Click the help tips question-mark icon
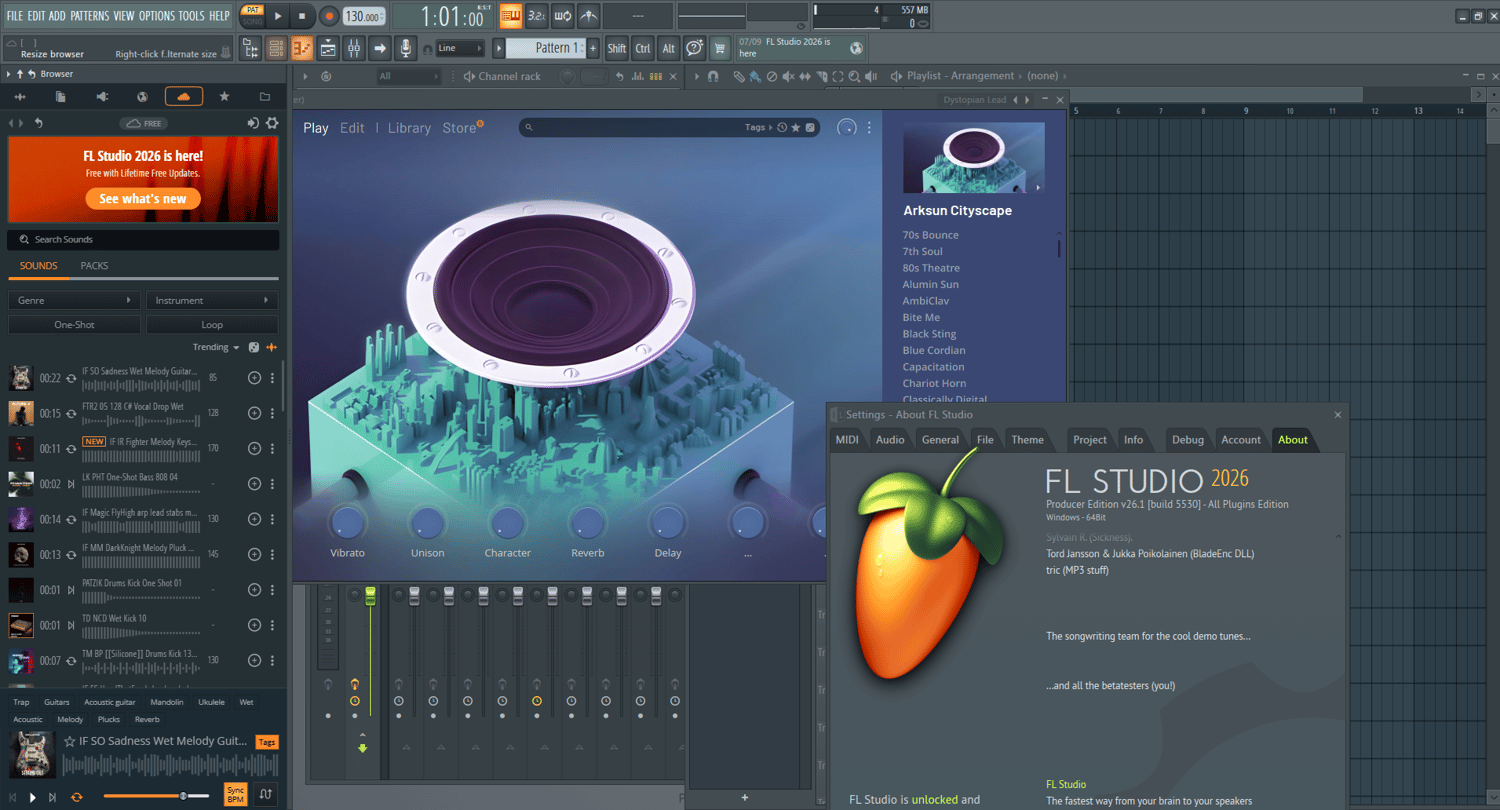The image size is (1500, 810). [694, 48]
